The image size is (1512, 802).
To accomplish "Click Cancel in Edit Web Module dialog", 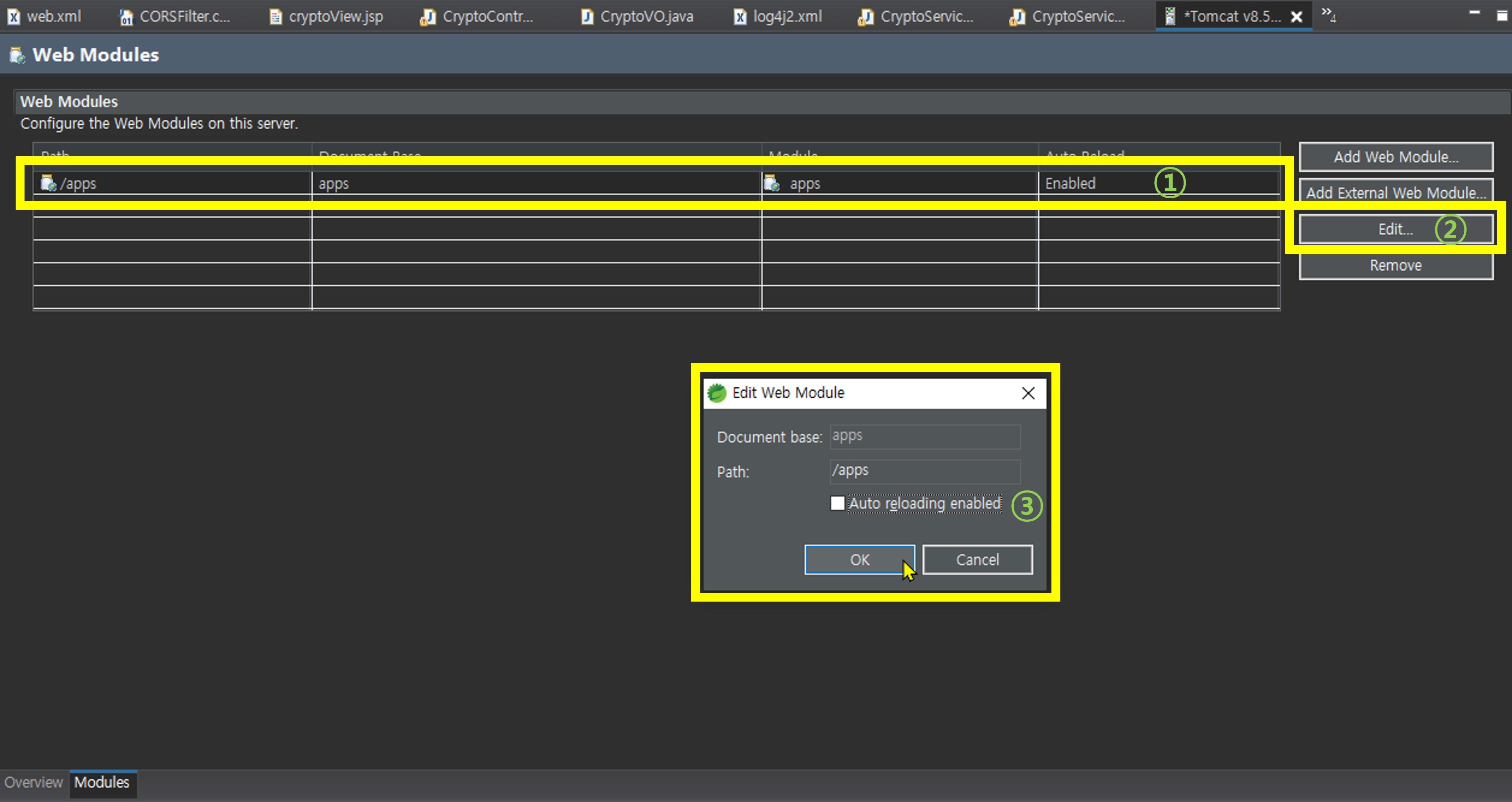I will 977,560.
